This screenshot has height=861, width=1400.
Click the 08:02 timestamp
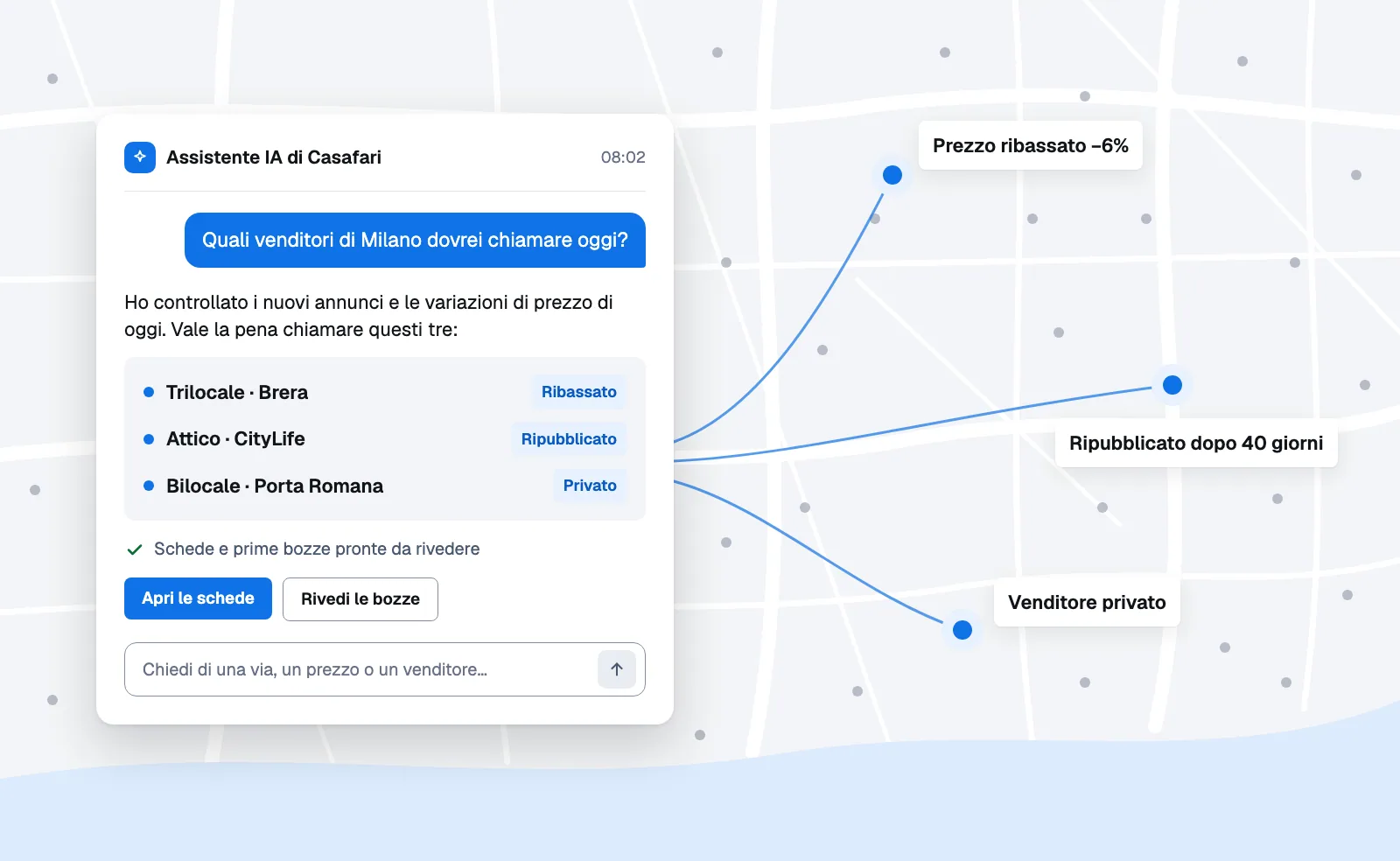click(623, 157)
